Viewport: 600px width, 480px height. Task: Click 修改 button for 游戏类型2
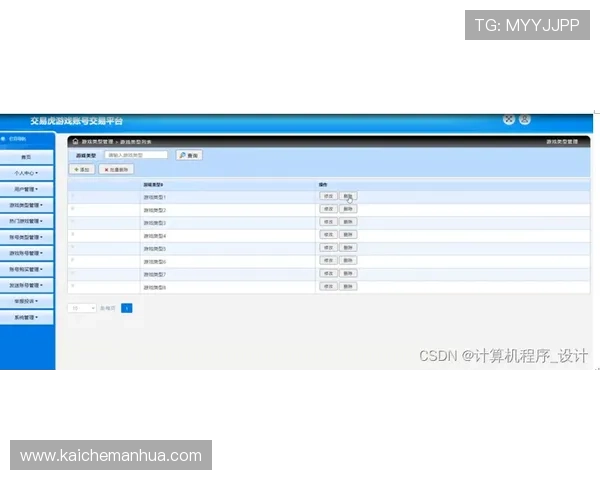click(328, 210)
